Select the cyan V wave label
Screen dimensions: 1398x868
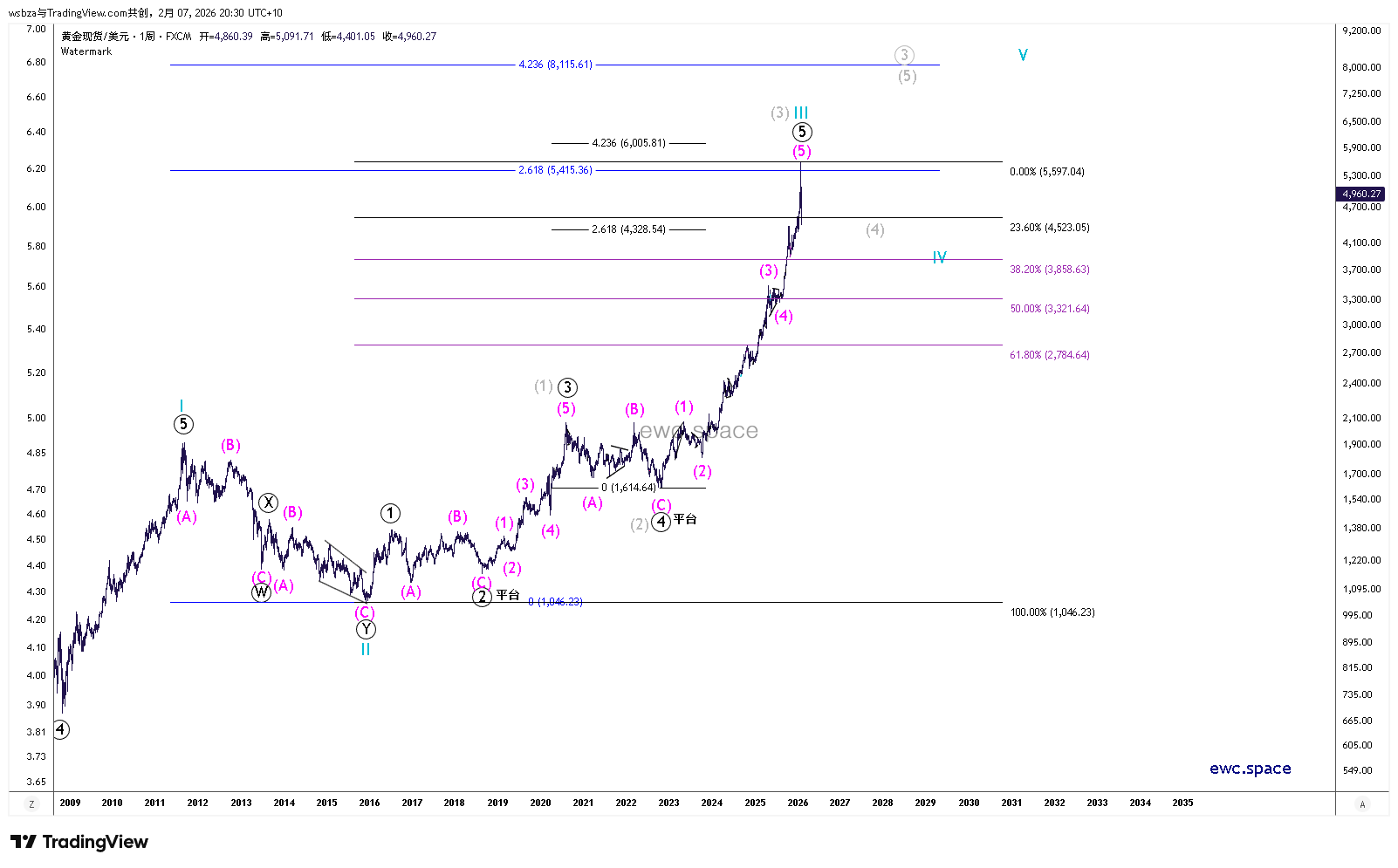tap(1023, 55)
